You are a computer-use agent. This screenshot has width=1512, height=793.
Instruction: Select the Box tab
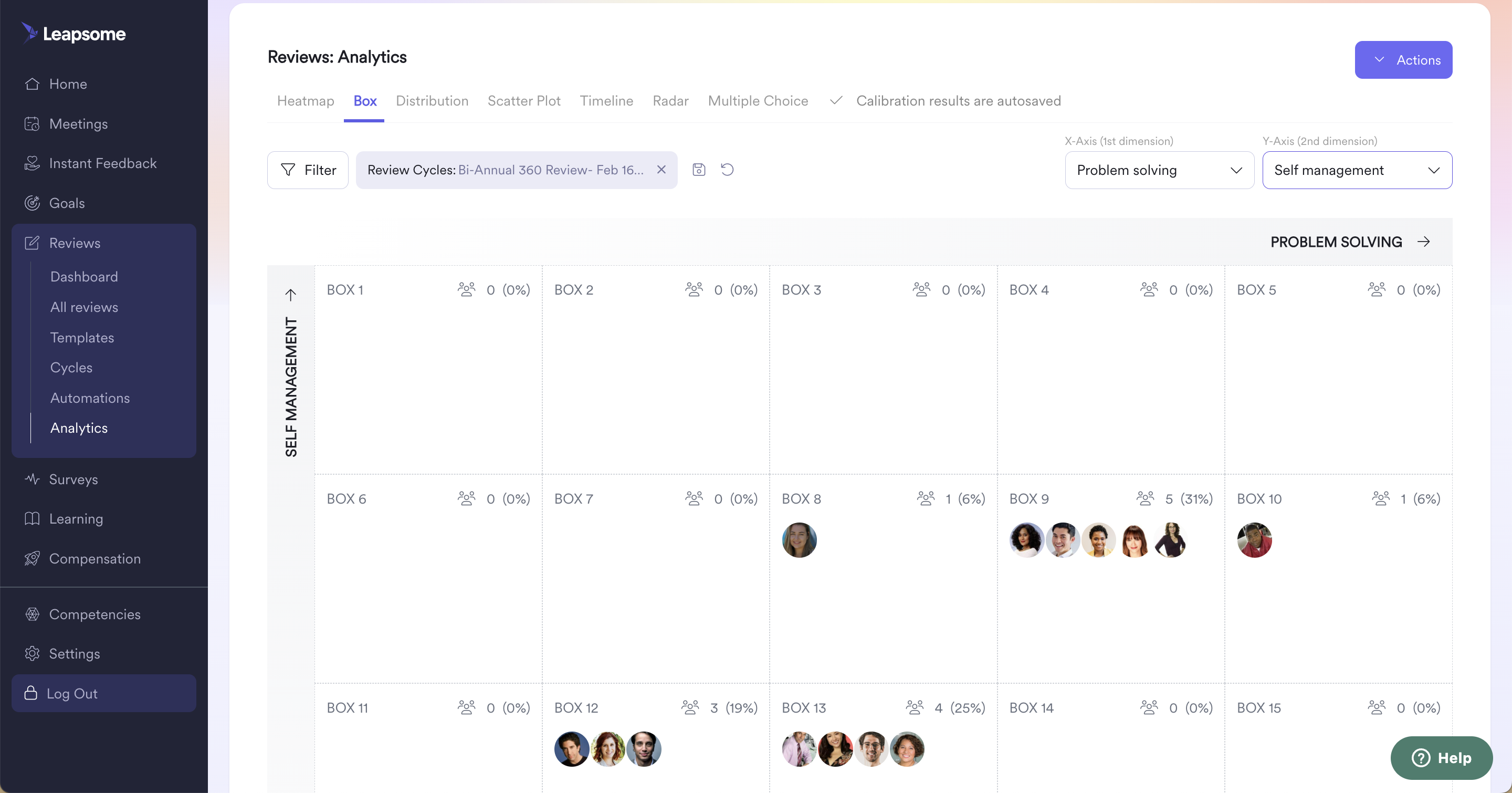pos(364,101)
